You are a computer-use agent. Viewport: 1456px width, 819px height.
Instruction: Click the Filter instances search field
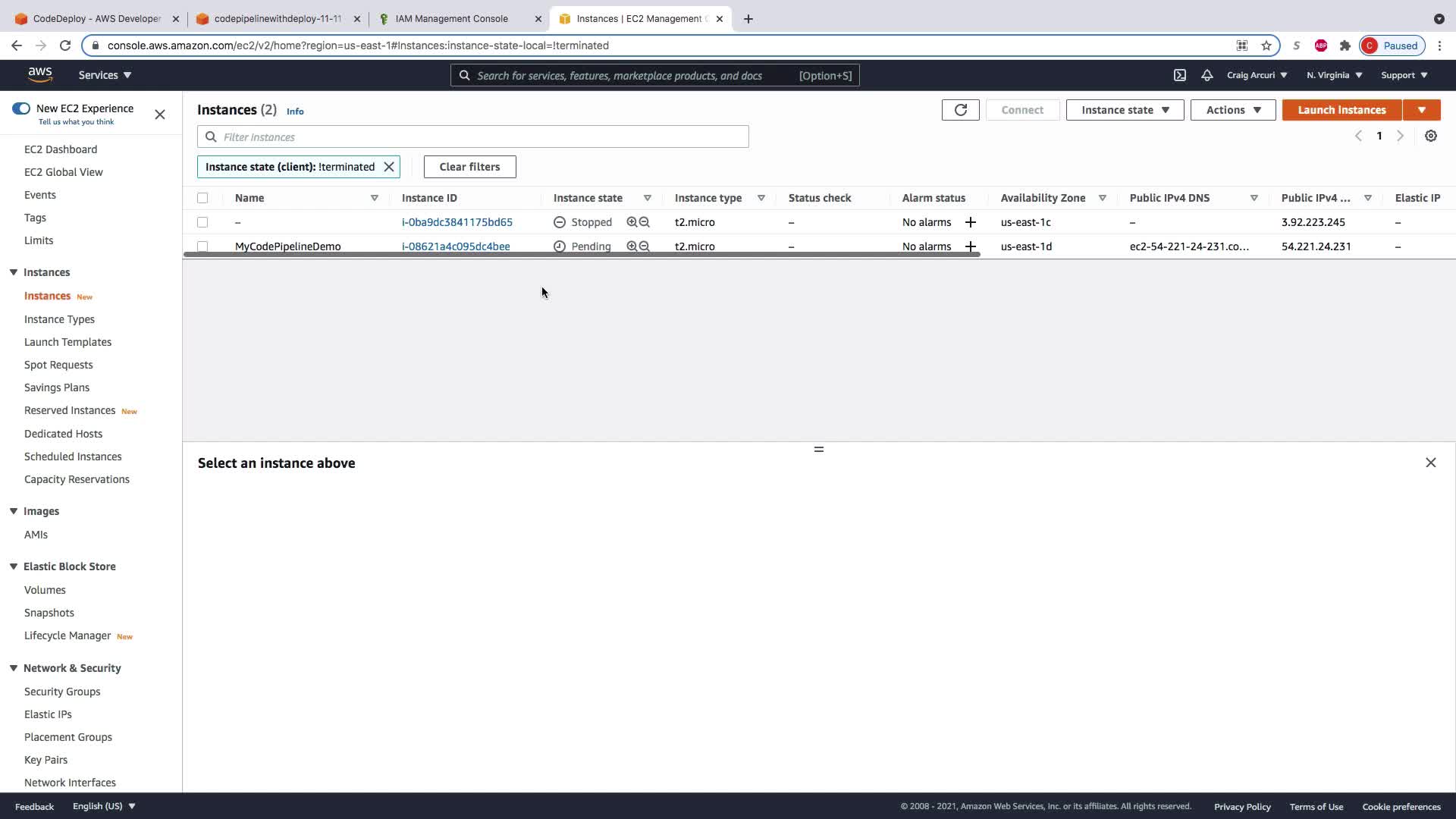tap(473, 137)
